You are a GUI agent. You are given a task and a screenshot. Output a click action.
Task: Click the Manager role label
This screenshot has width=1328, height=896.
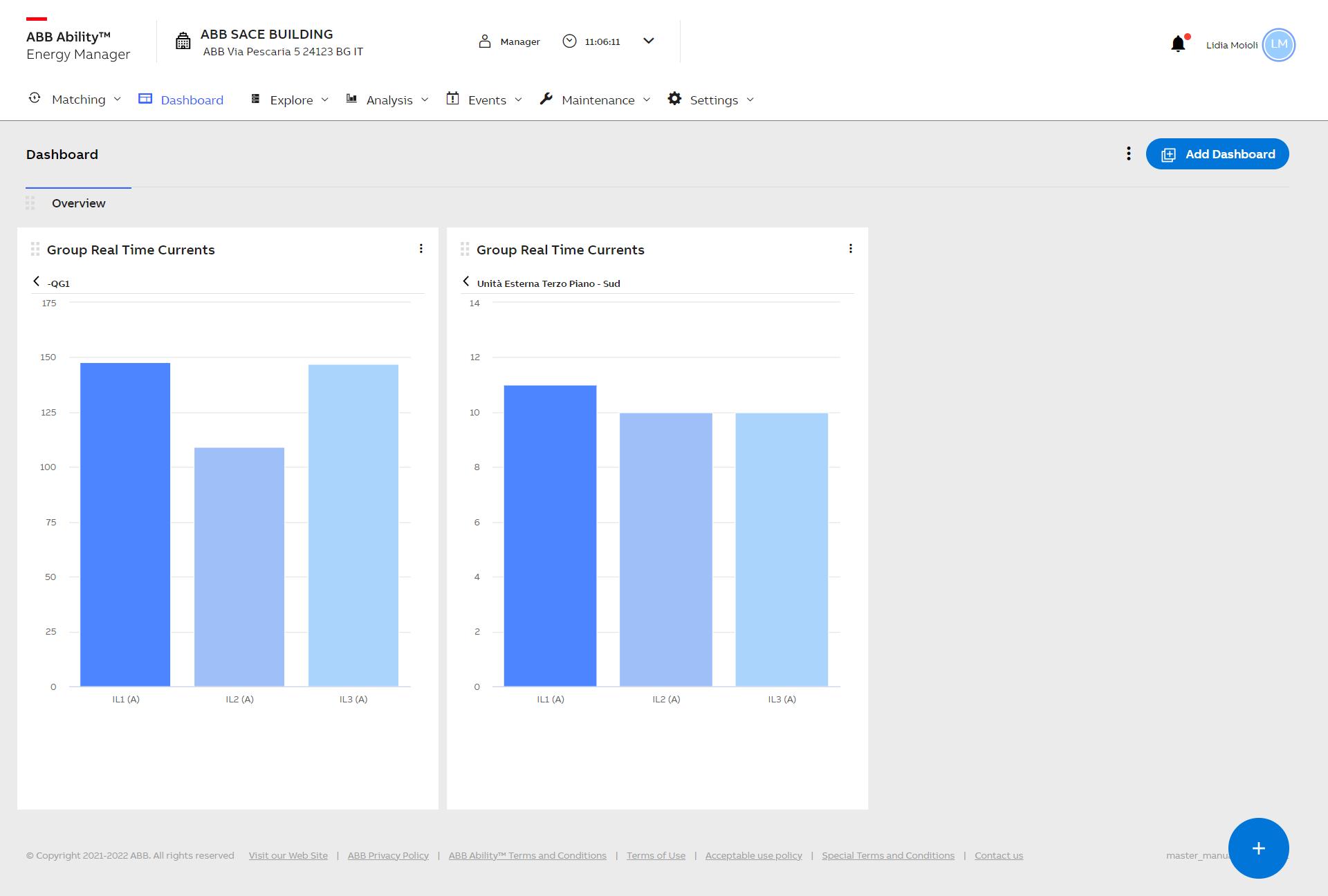520,41
